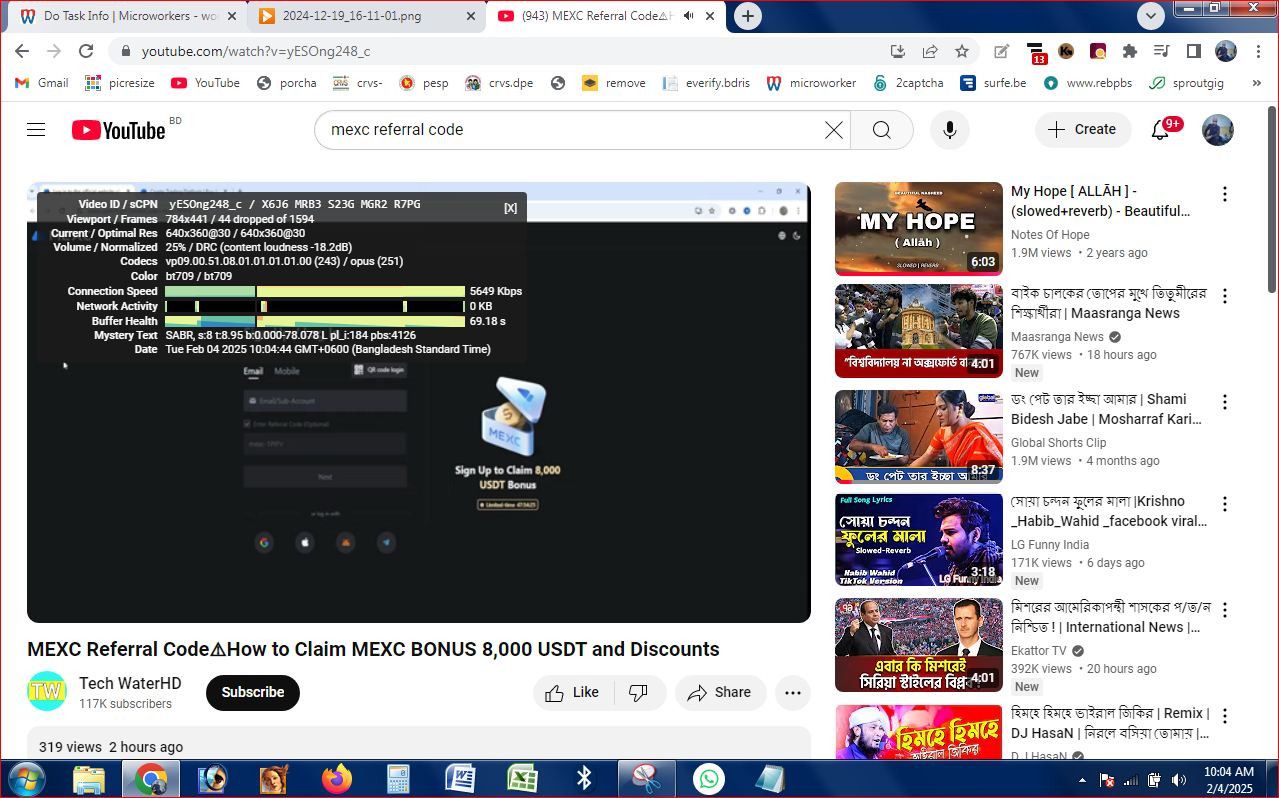The image size is (1279, 798).
Task: Open options for the My Hope video
Action: (1224, 194)
